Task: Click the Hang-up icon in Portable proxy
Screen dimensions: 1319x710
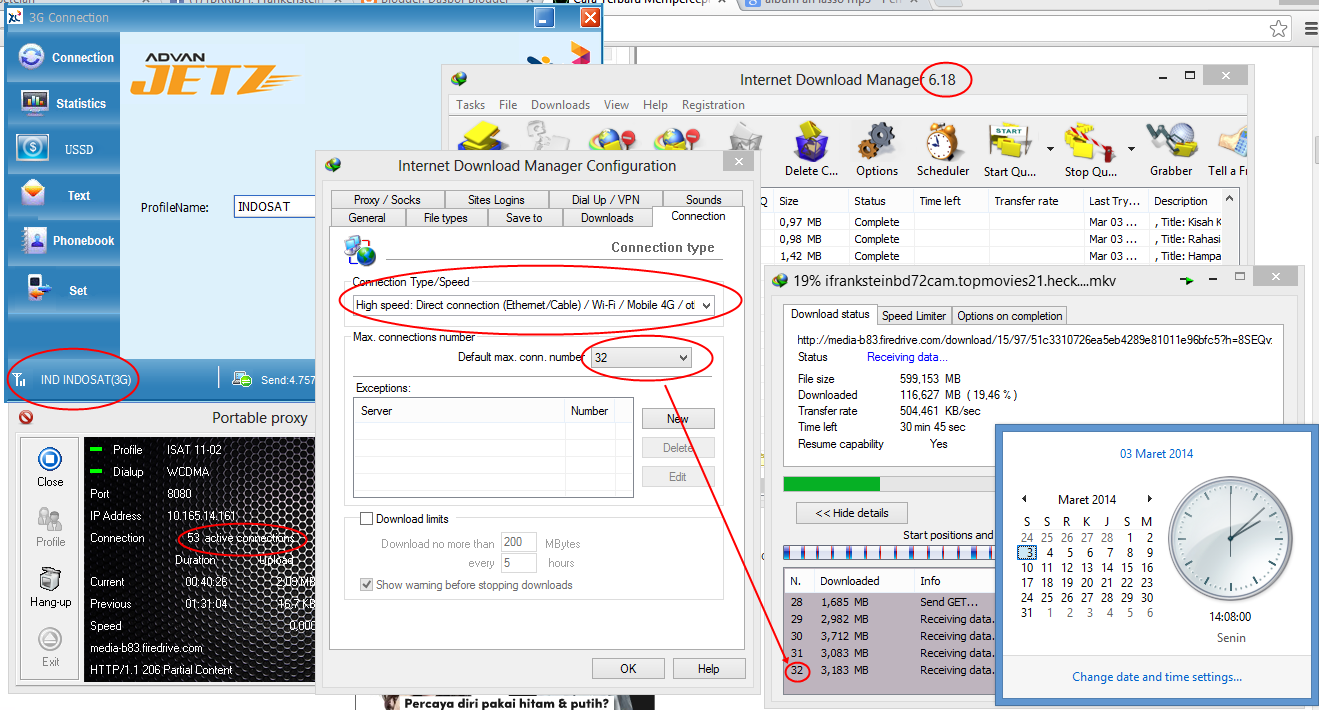Action: pyautogui.click(x=50, y=588)
